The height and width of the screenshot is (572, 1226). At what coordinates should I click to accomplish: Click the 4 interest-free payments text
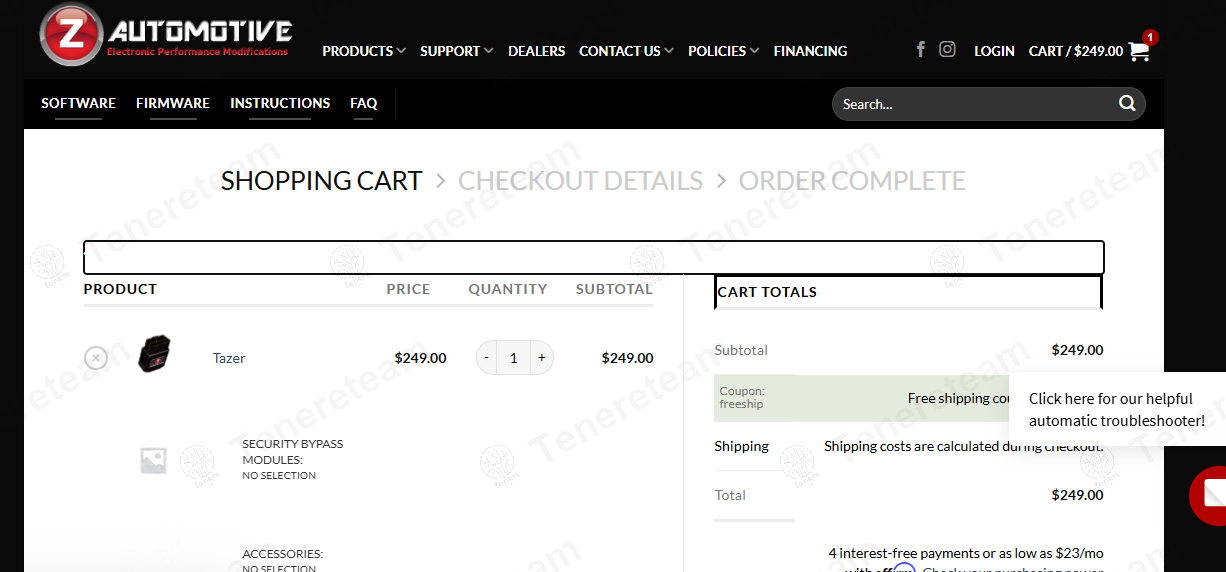pyautogui.click(x=966, y=553)
